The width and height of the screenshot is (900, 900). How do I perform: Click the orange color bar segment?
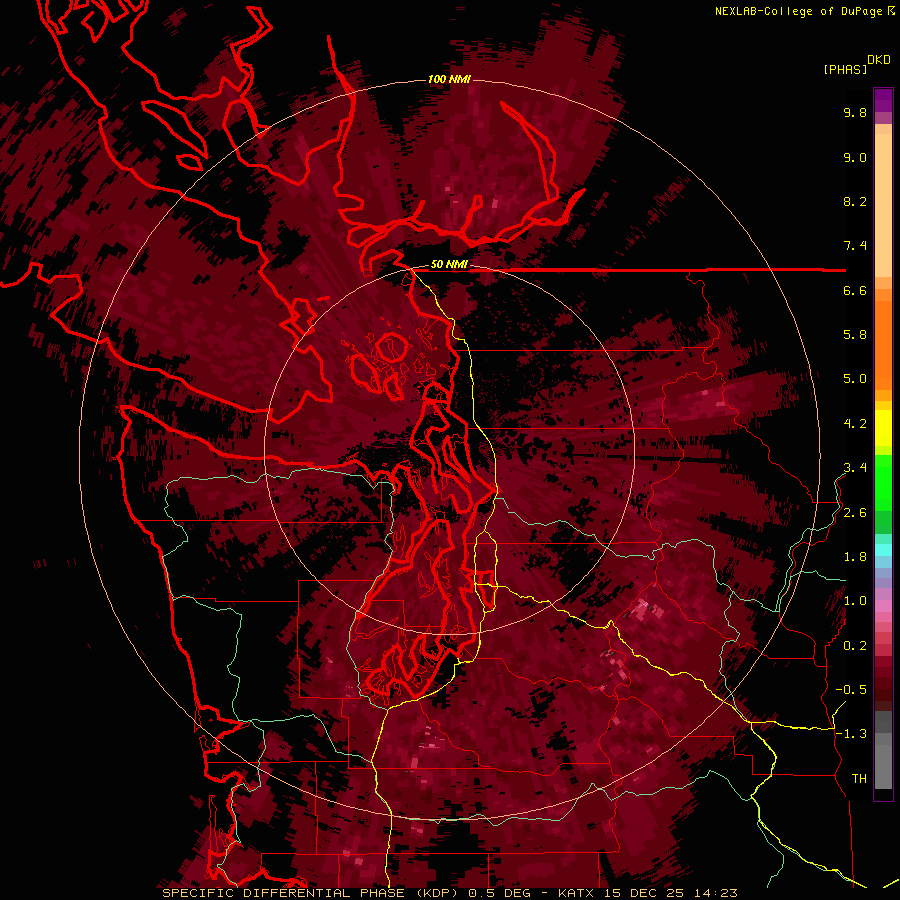pyautogui.click(x=883, y=344)
